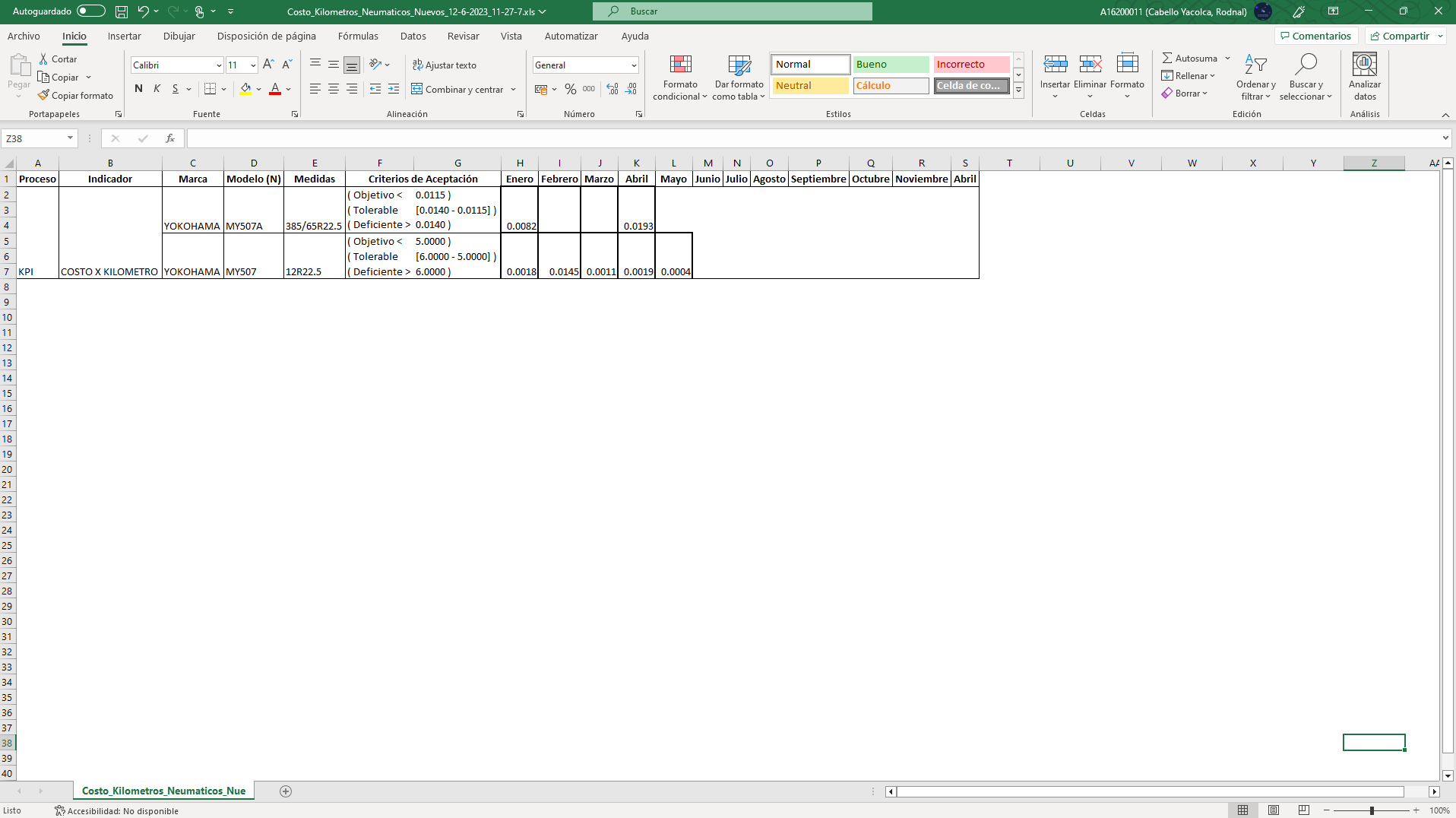Open Conditional Formatting icon
Screen dimensions: 1456x818
pyautogui.click(x=680, y=65)
